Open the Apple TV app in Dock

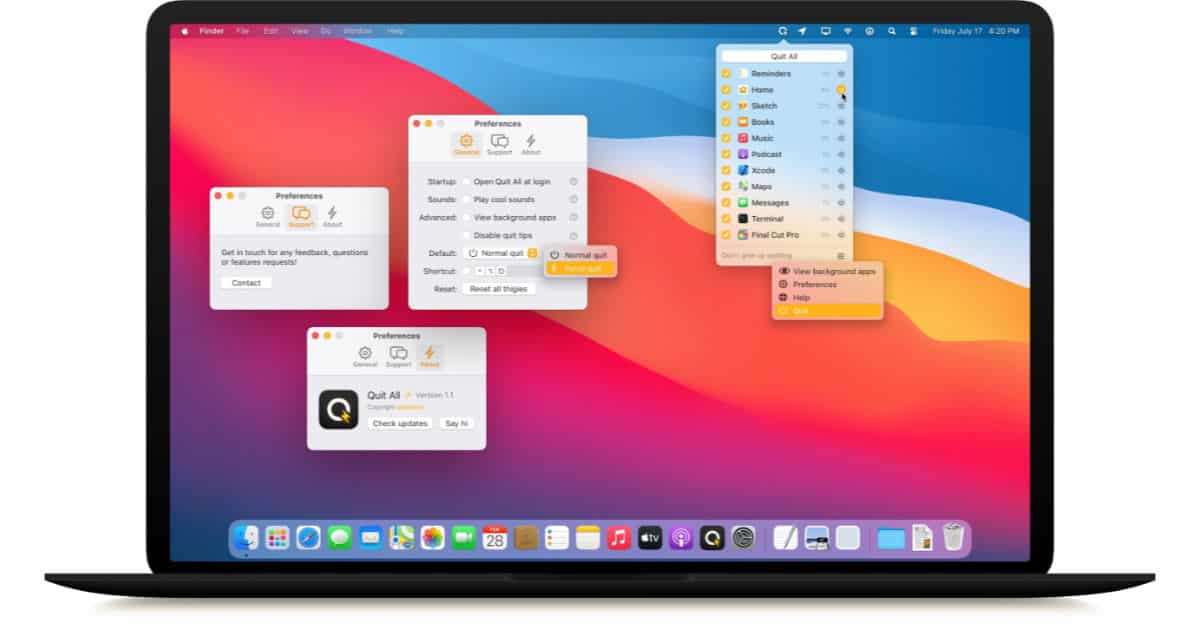649,538
